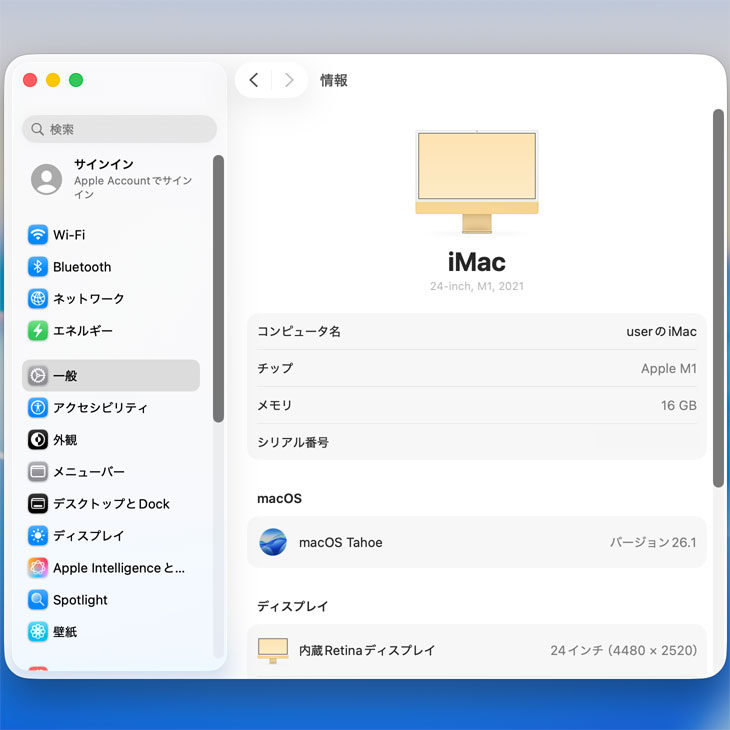Click the アクセシビリティ icon
Image resolution: width=730 pixels, height=730 pixels.
tap(38, 408)
